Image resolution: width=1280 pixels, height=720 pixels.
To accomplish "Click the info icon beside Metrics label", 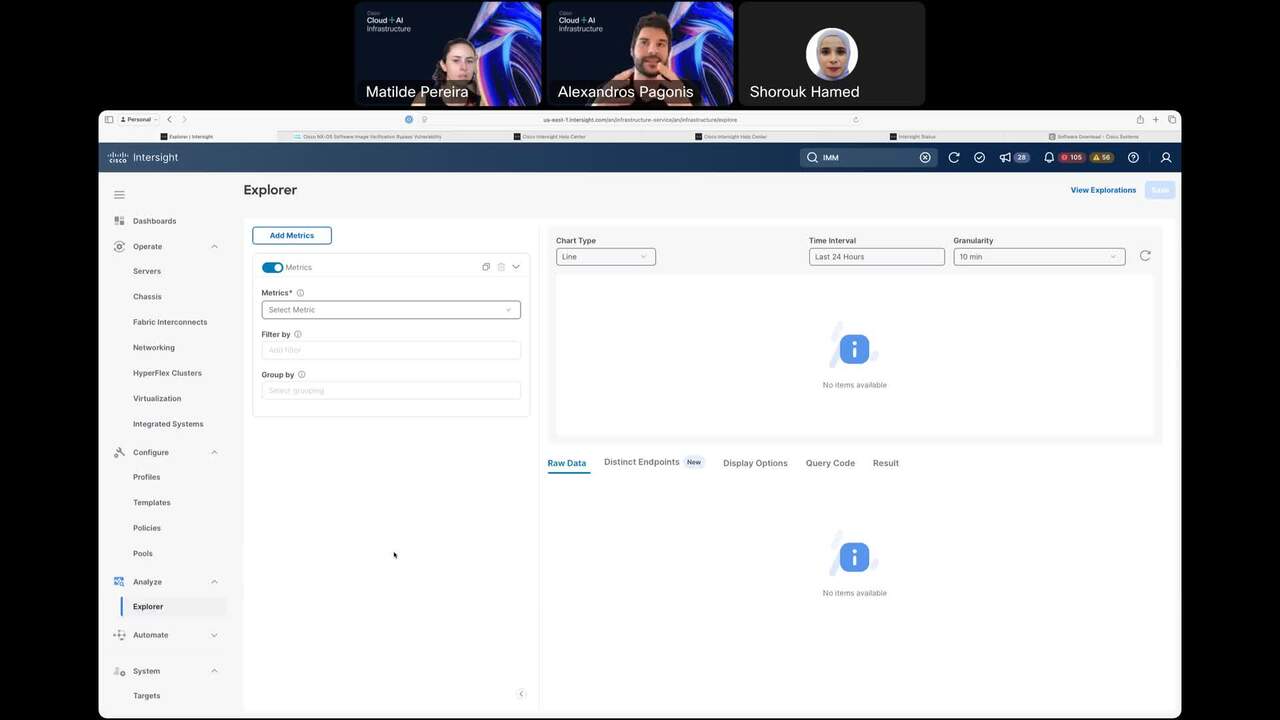I will 300,293.
